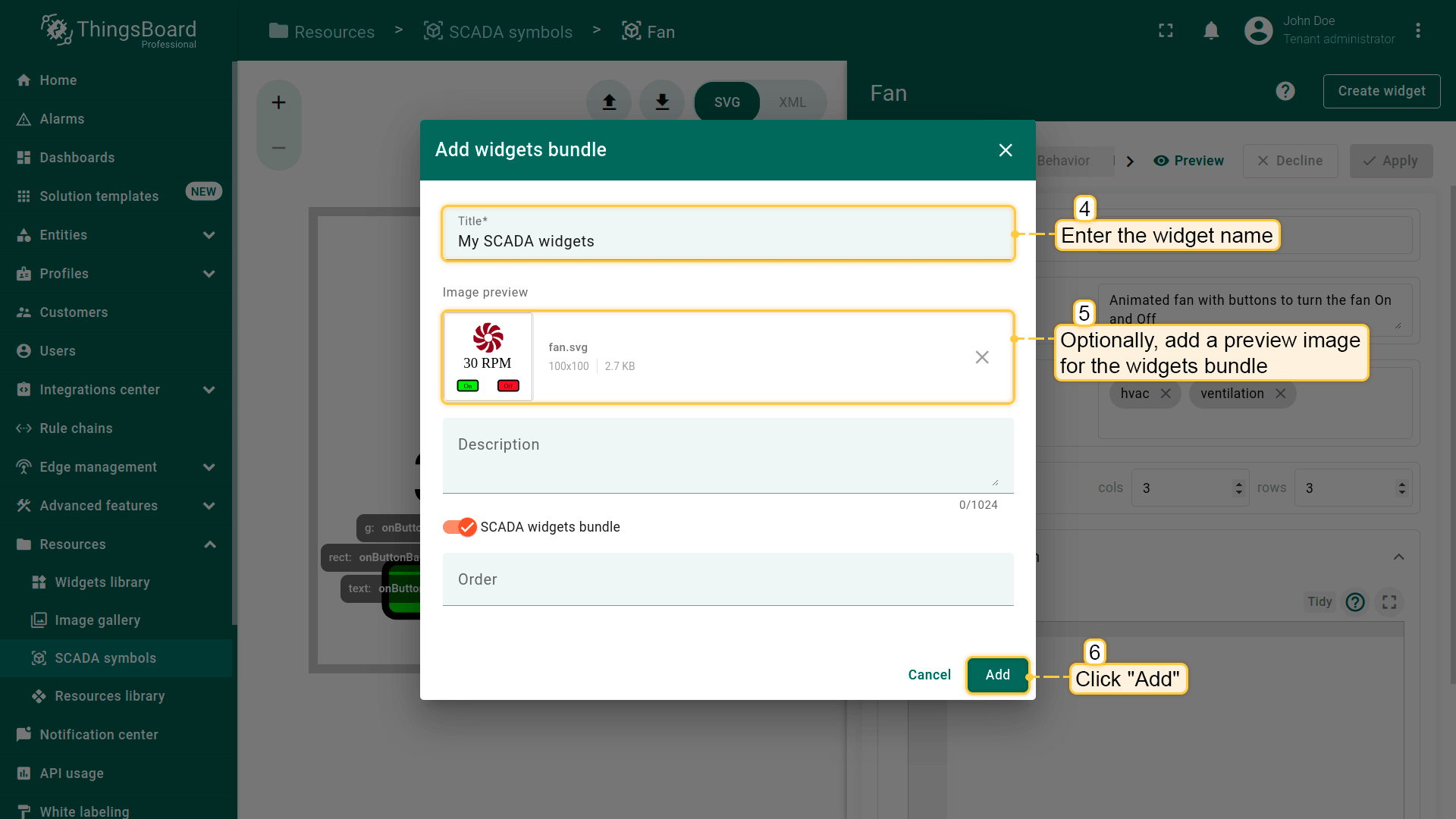Click the notifications bell icon
1456x819 pixels.
[1211, 30]
